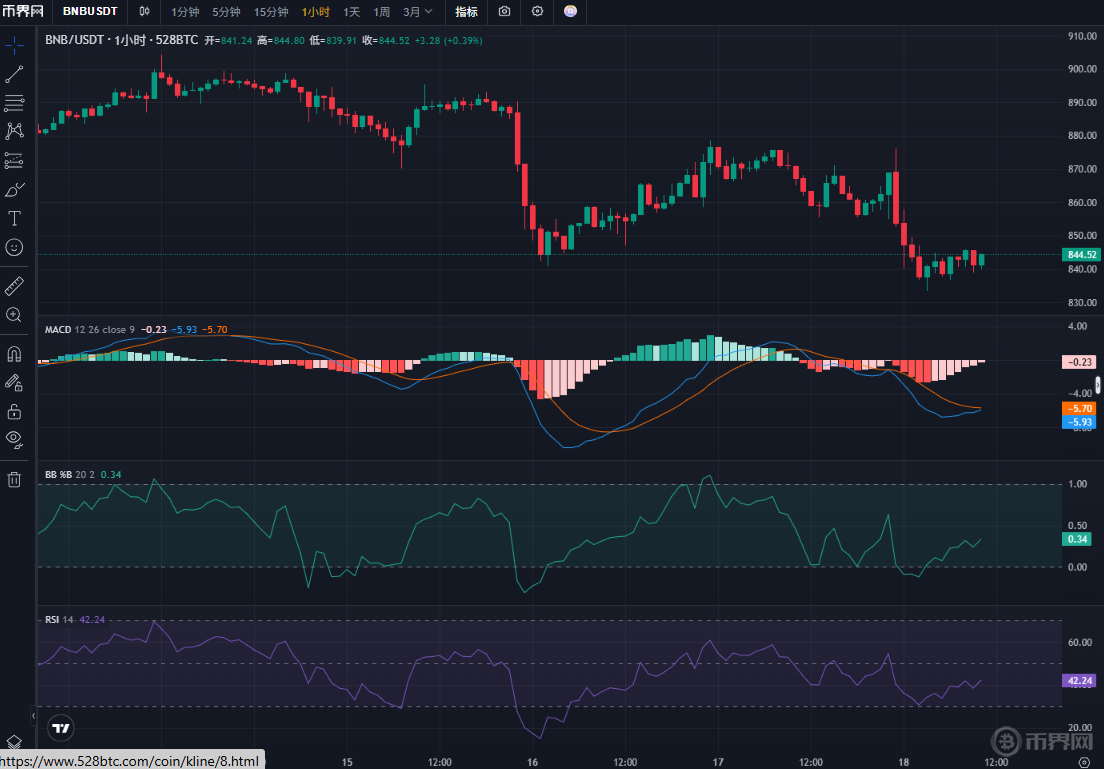This screenshot has width=1104, height=769.
Task: Toggle hide all drawings eye icon
Action: pyautogui.click(x=14, y=438)
